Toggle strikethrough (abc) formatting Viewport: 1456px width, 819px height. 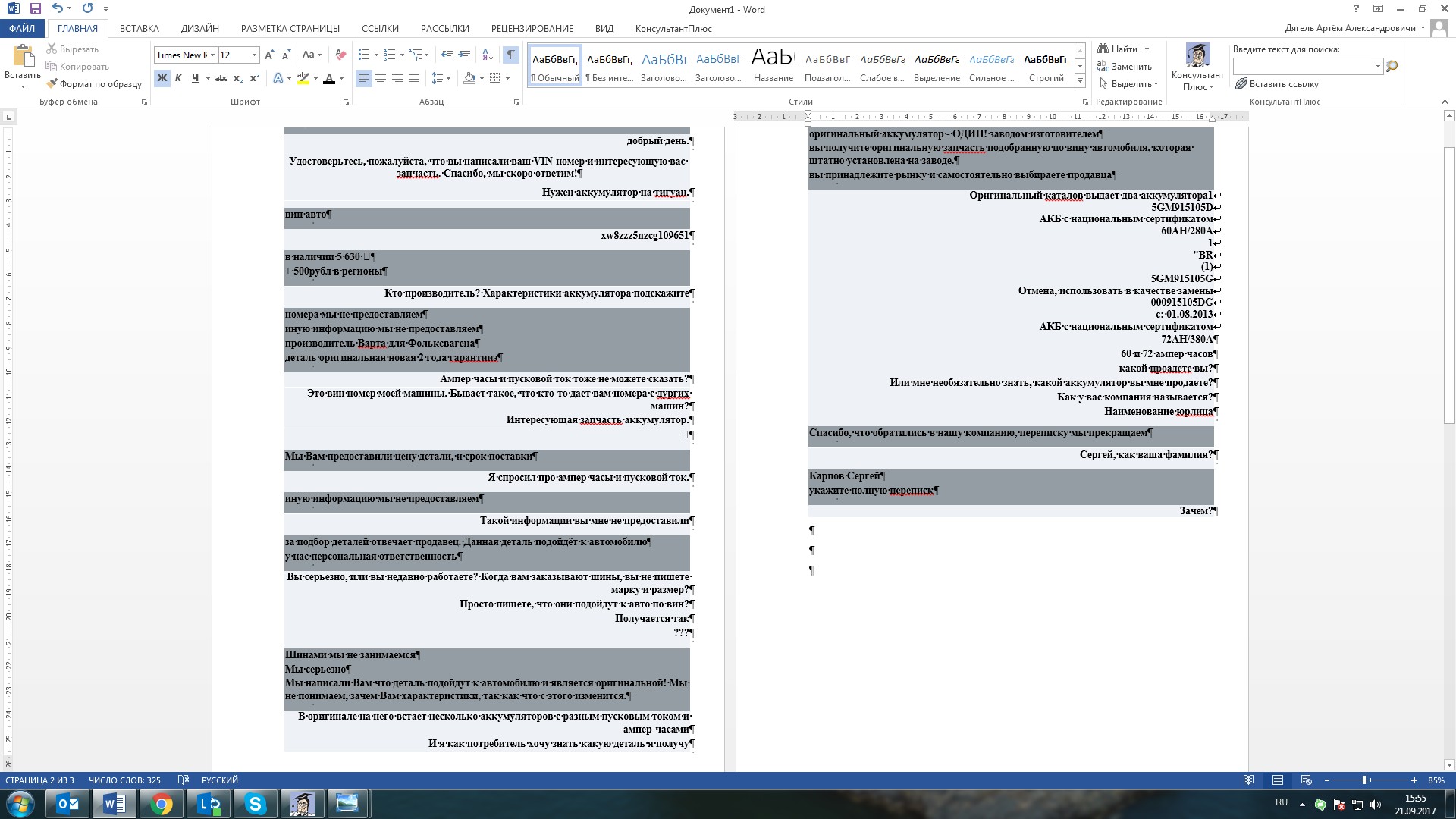(x=221, y=78)
